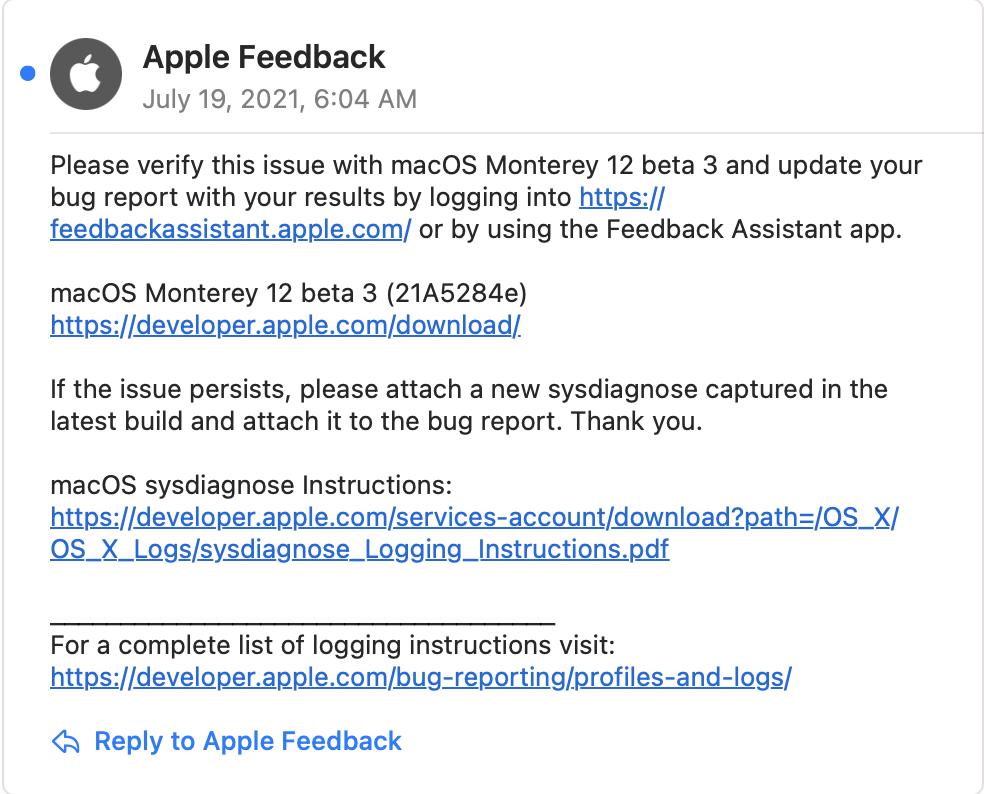Open the bug-reporting/profiles-and-logs/ link

point(421,677)
